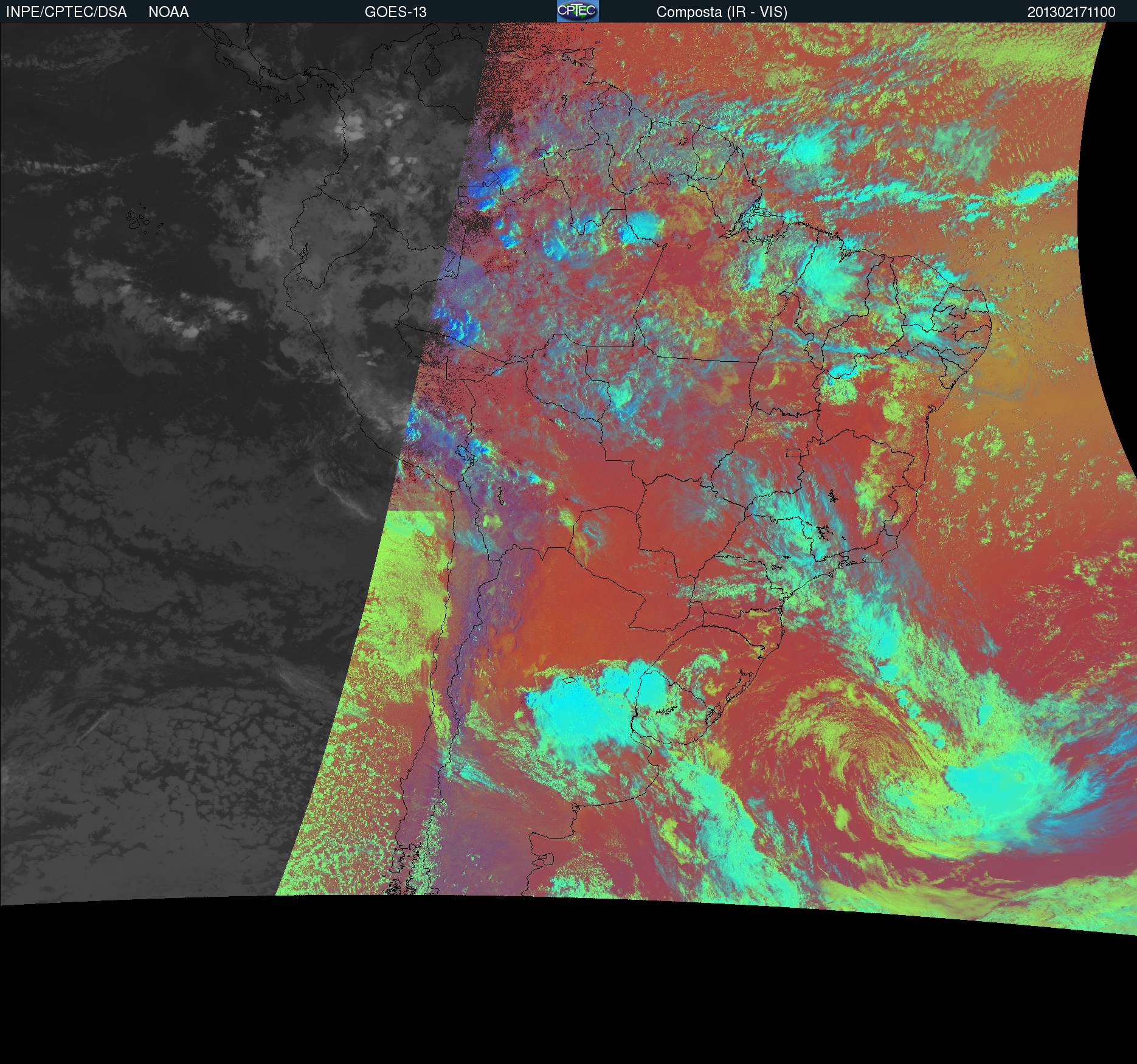The width and height of the screenshot is (1137, 1064).
Task: Click the CPTEC logo in the header
Action: coord(578,11)
